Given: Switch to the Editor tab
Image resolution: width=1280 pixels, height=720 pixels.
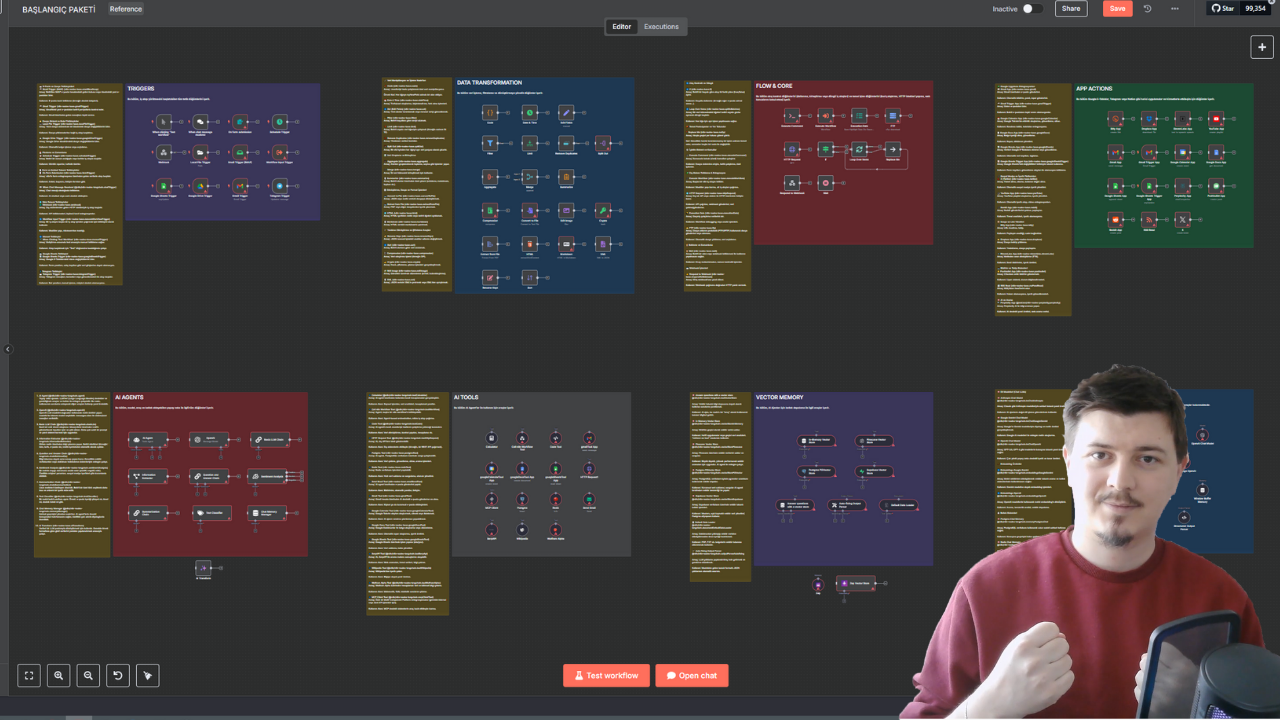Looking at the screenshot, I should click(x=621, y=27).
